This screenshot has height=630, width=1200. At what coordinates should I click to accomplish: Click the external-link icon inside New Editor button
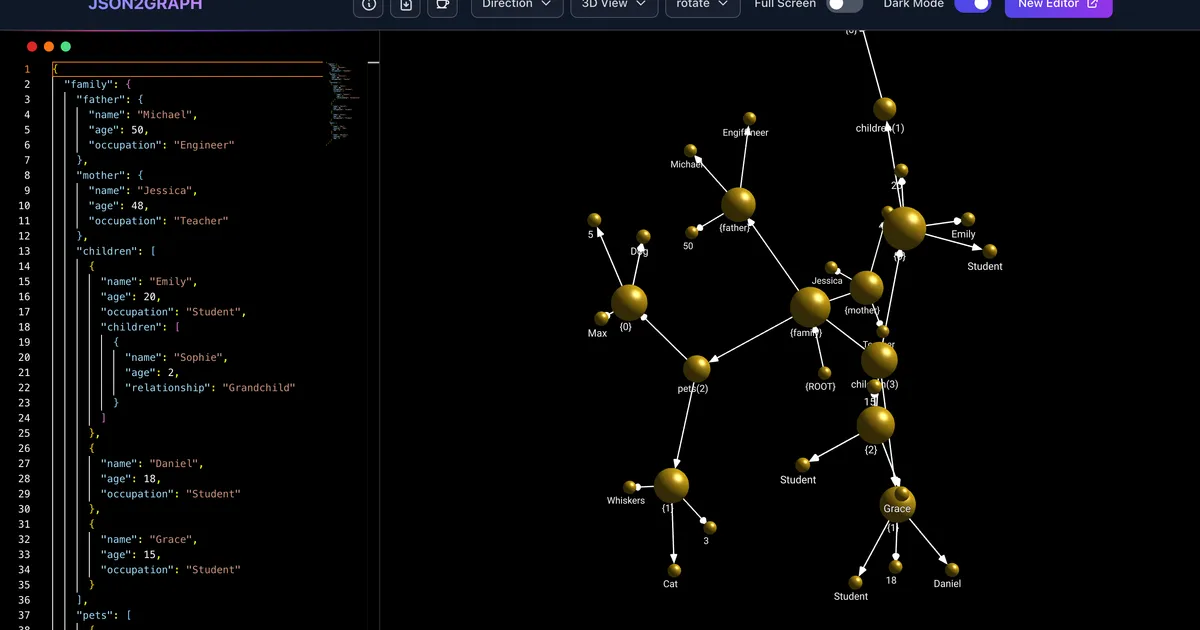point(1090,5)
